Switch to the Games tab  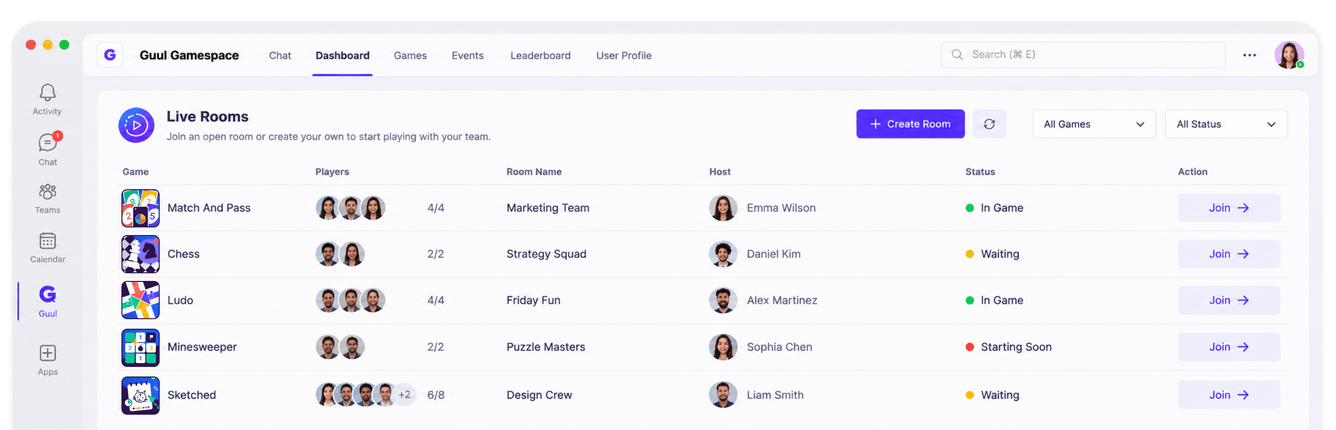point(410,56)
